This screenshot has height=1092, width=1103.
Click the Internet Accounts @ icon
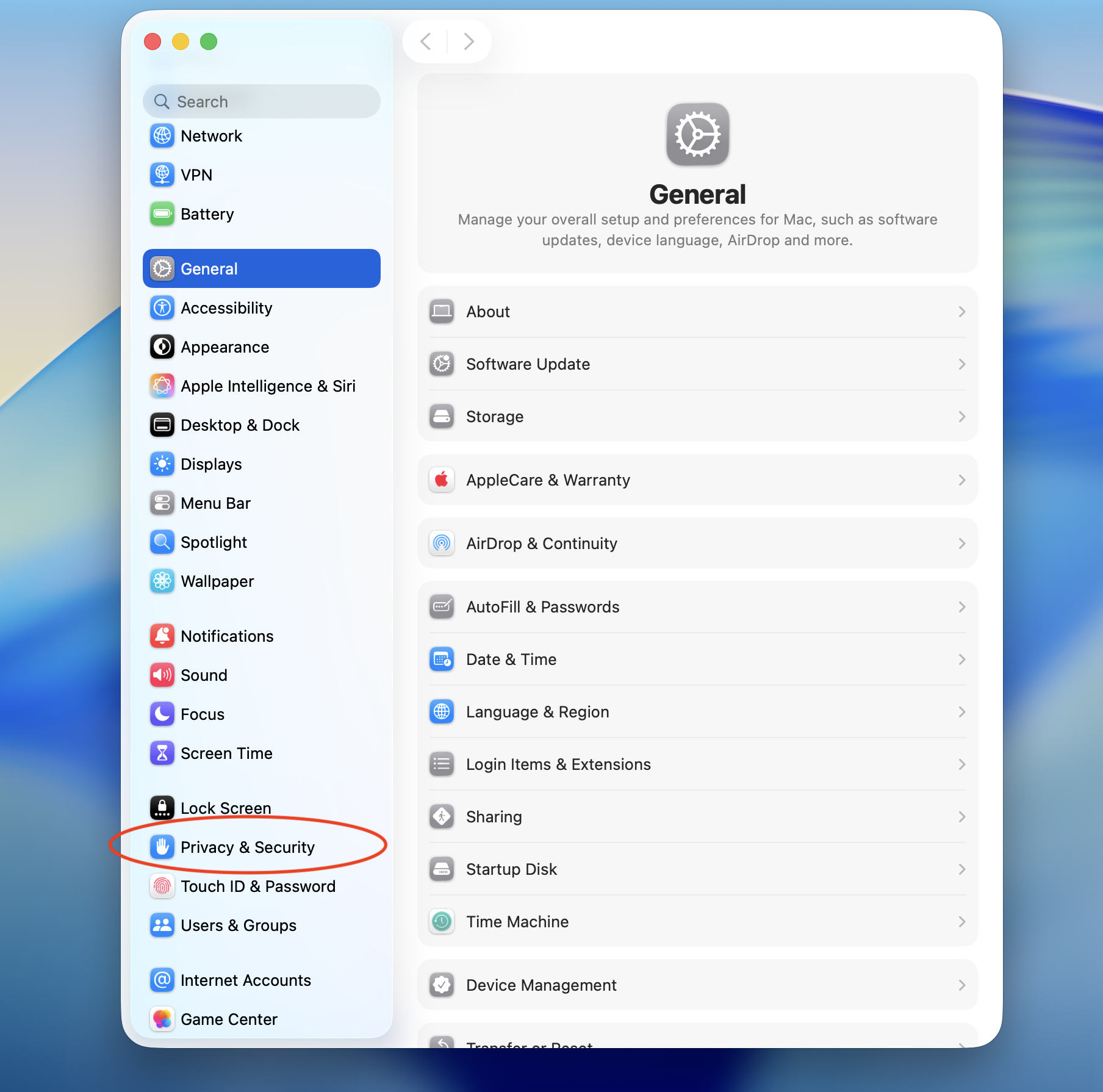click(x=162, y=980)
